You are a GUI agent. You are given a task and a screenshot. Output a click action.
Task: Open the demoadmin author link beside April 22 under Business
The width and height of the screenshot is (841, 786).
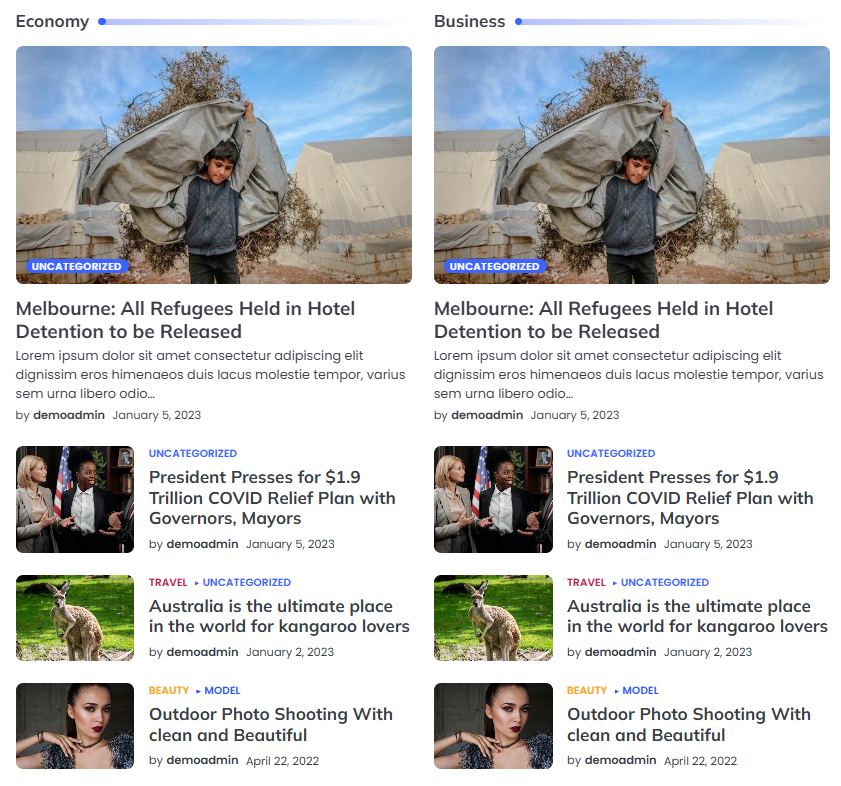click(620, 760)
